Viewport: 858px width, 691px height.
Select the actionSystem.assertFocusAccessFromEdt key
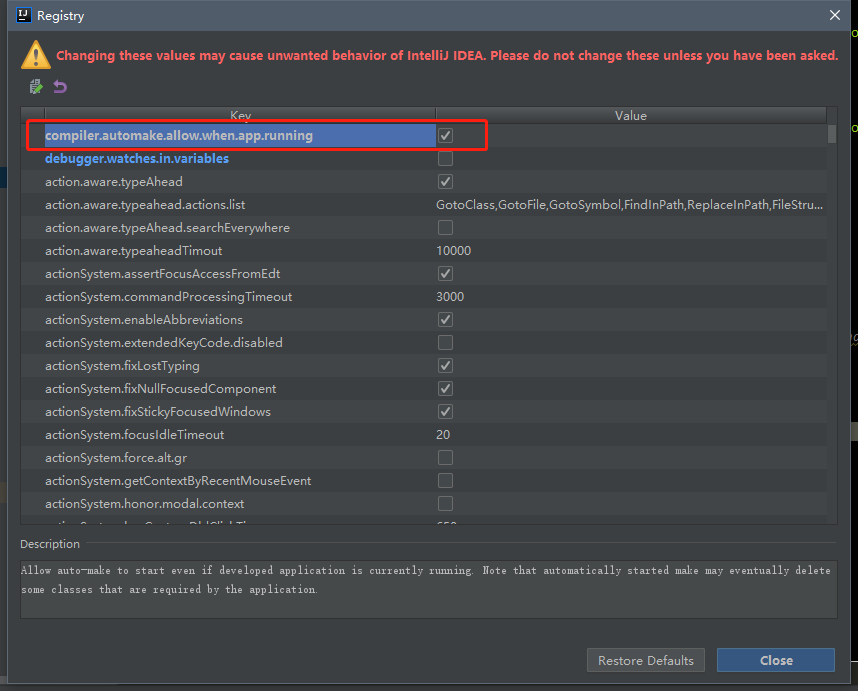163,273
